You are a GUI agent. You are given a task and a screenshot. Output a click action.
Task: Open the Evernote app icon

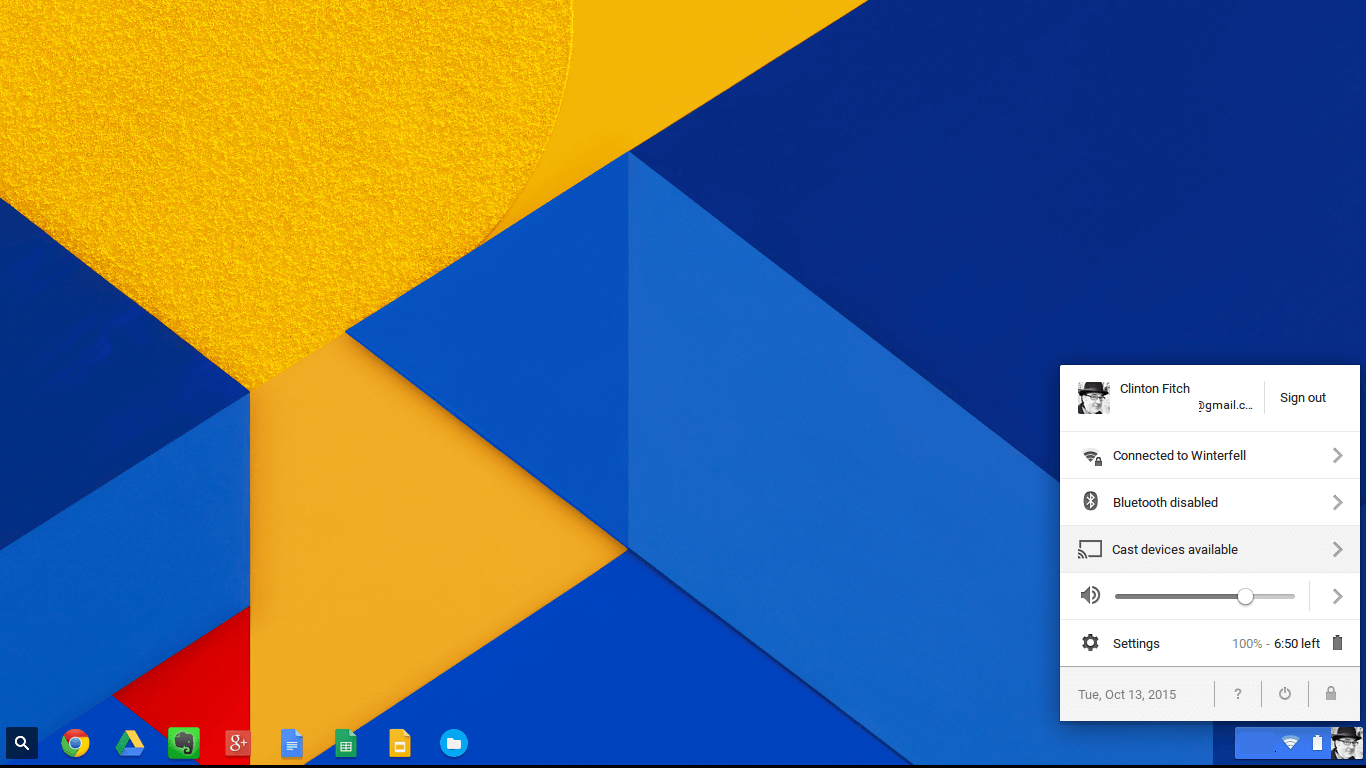[x=184, y=743]
